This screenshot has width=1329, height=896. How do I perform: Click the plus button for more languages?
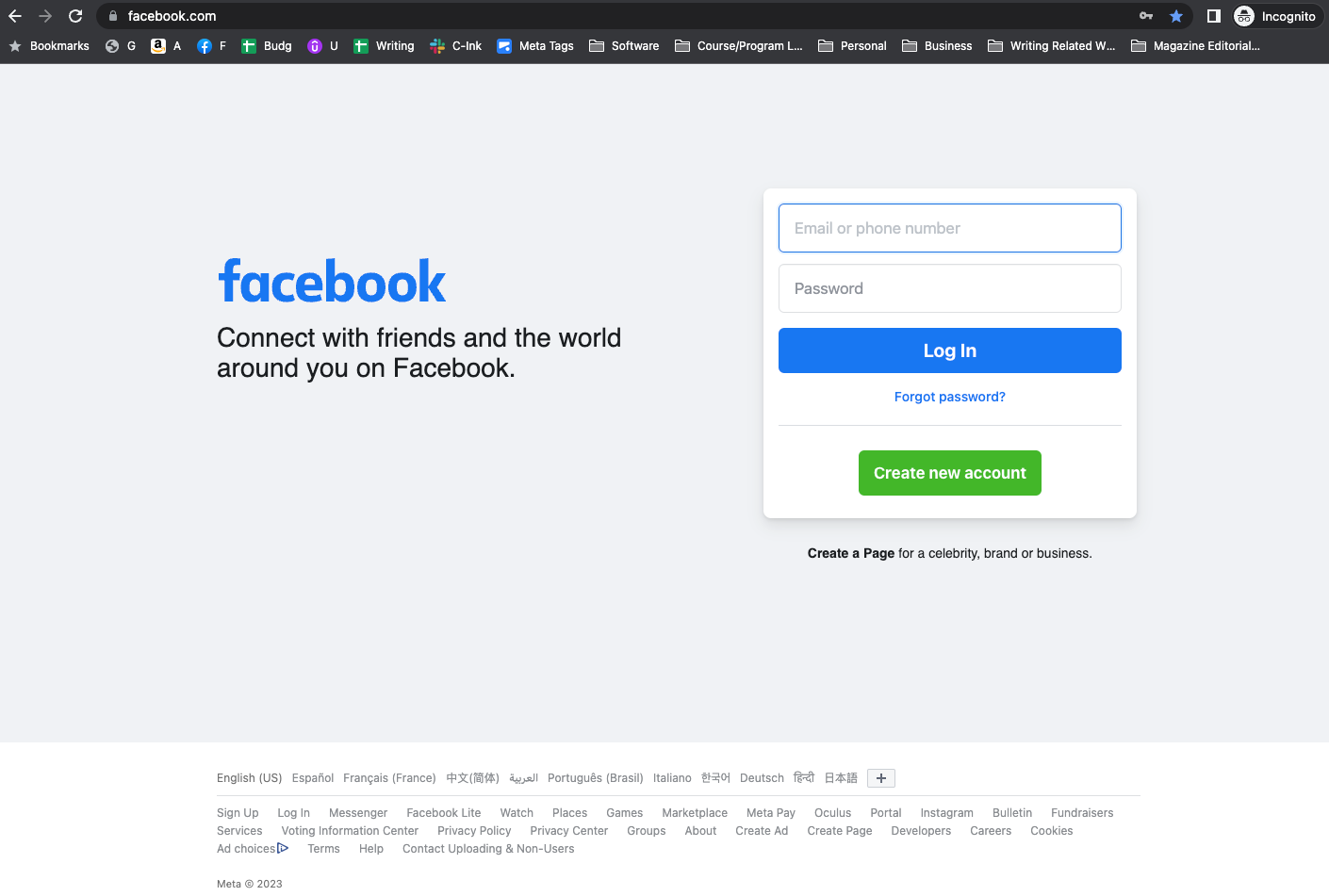pos(881,778)
